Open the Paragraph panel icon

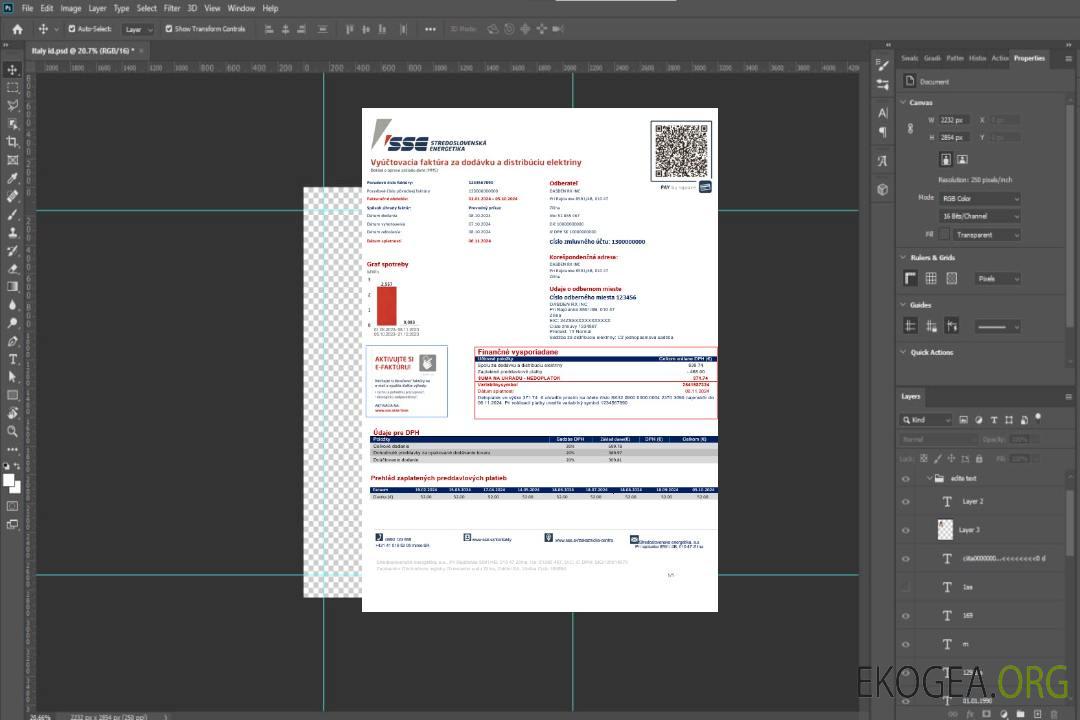tap(883, 132)
